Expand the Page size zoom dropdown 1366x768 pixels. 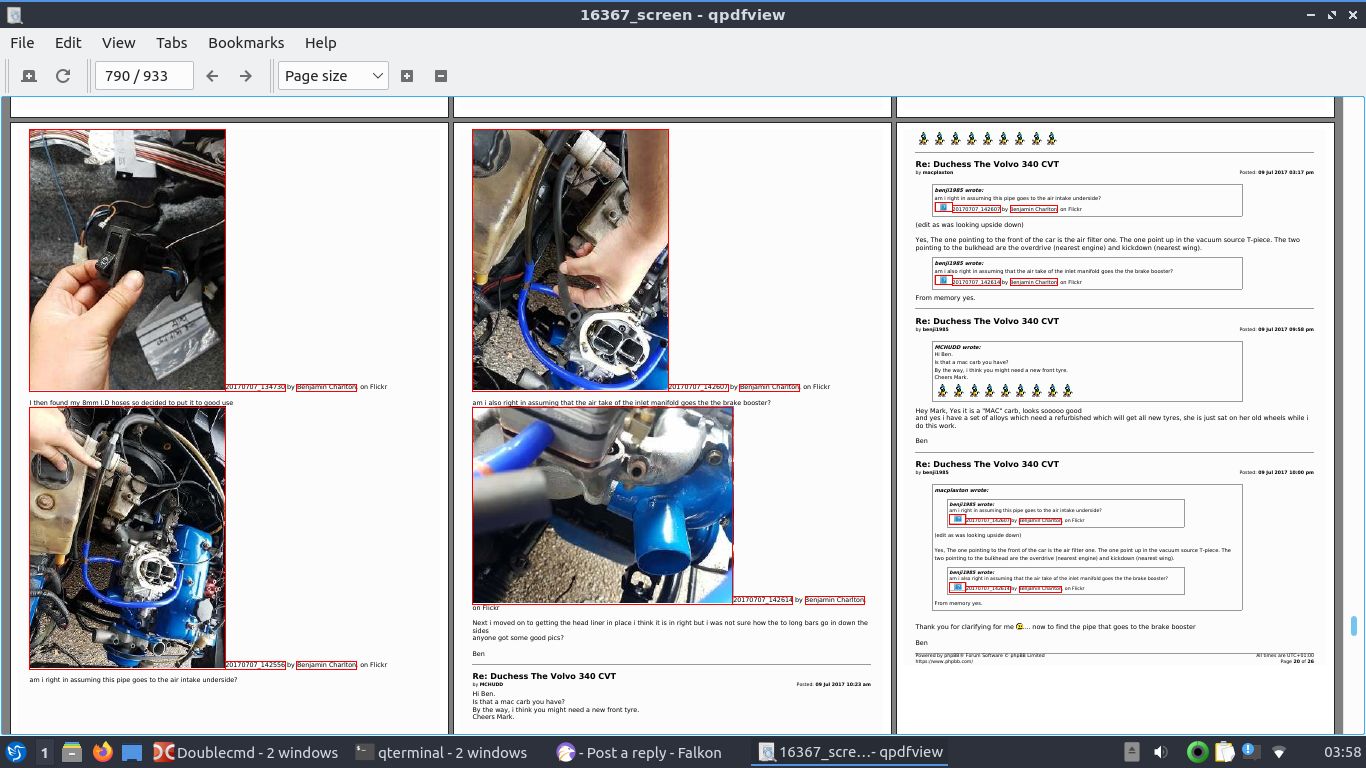333,76
